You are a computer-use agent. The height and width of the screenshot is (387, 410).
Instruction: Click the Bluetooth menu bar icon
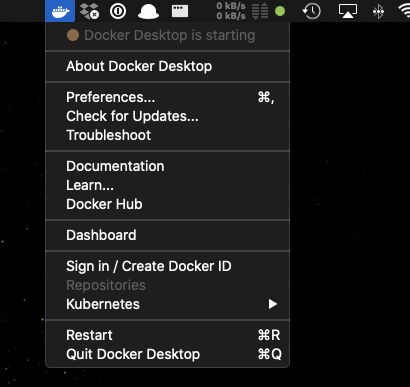coord(378,11)
